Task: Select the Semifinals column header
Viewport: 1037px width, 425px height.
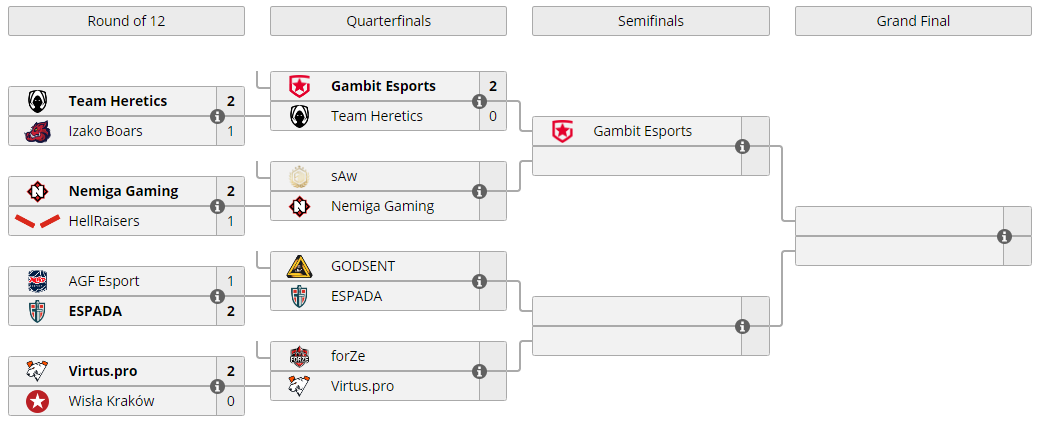Action: click(650, 21)
